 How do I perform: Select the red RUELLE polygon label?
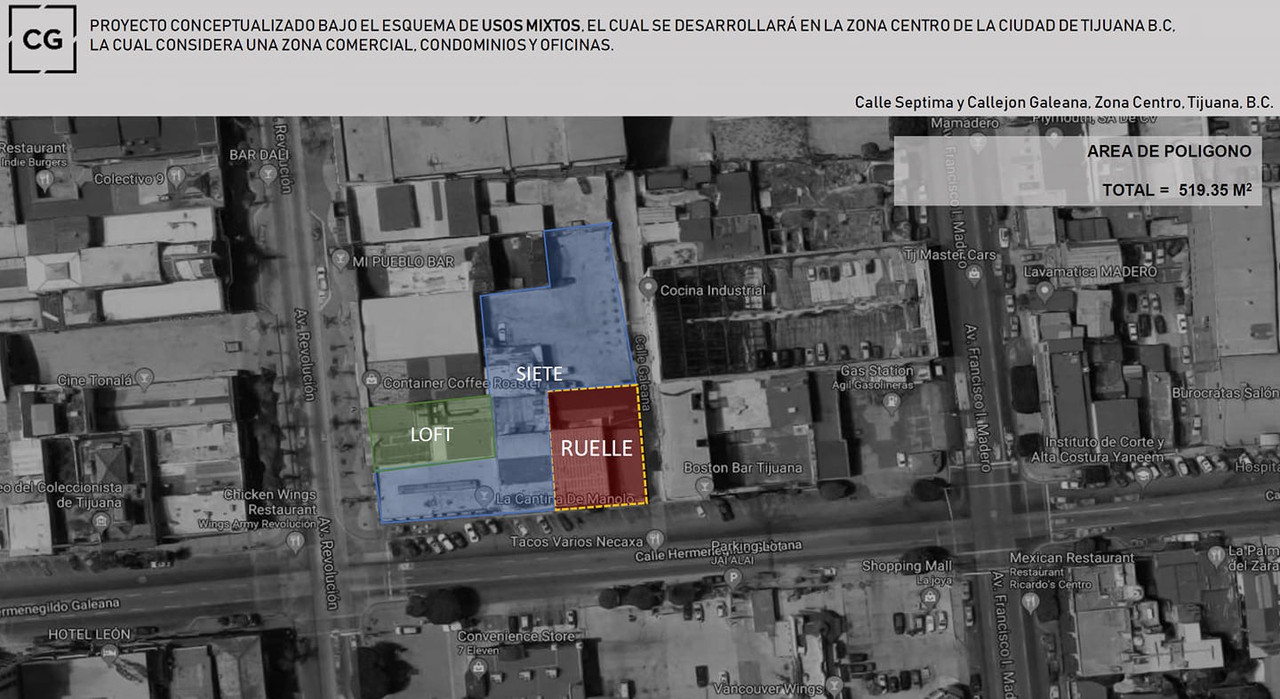point(596,449)
